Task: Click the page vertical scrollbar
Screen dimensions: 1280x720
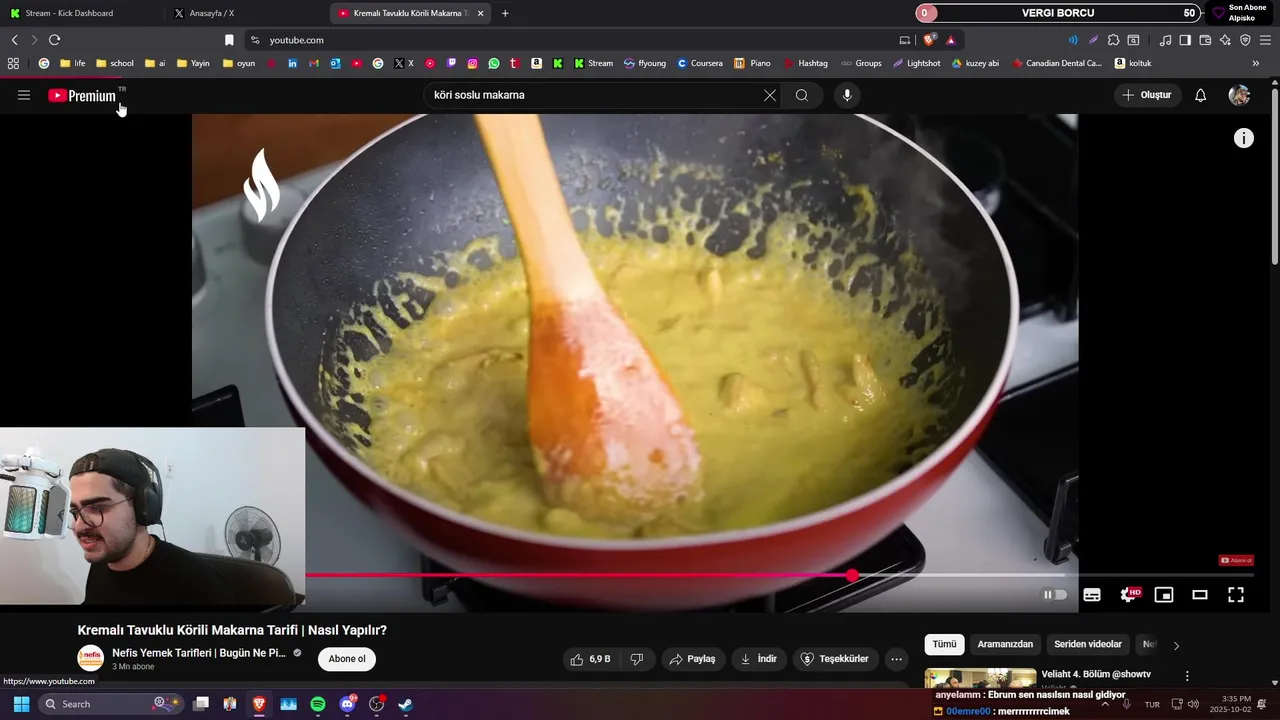Action: click(1274, 175)
